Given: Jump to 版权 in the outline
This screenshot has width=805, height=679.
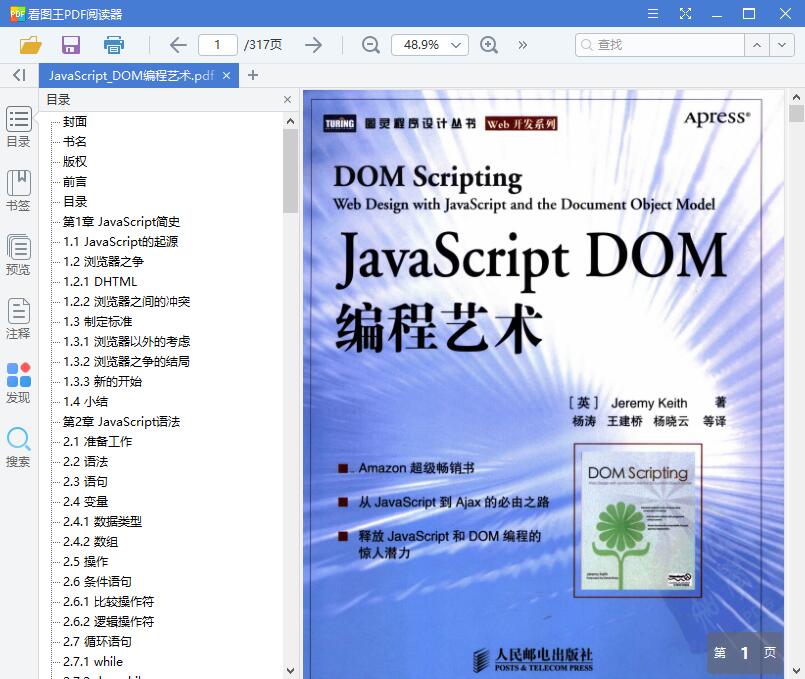Looking at the screenshot, I should click(75, 162).
